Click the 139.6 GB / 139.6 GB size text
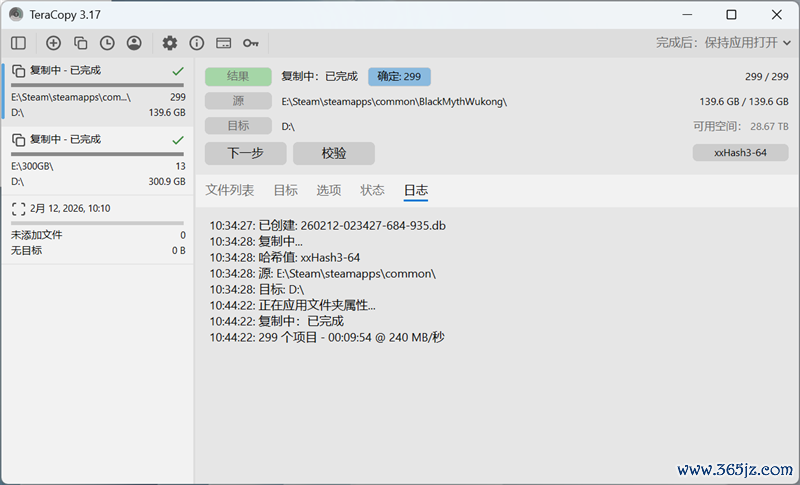 744,101
